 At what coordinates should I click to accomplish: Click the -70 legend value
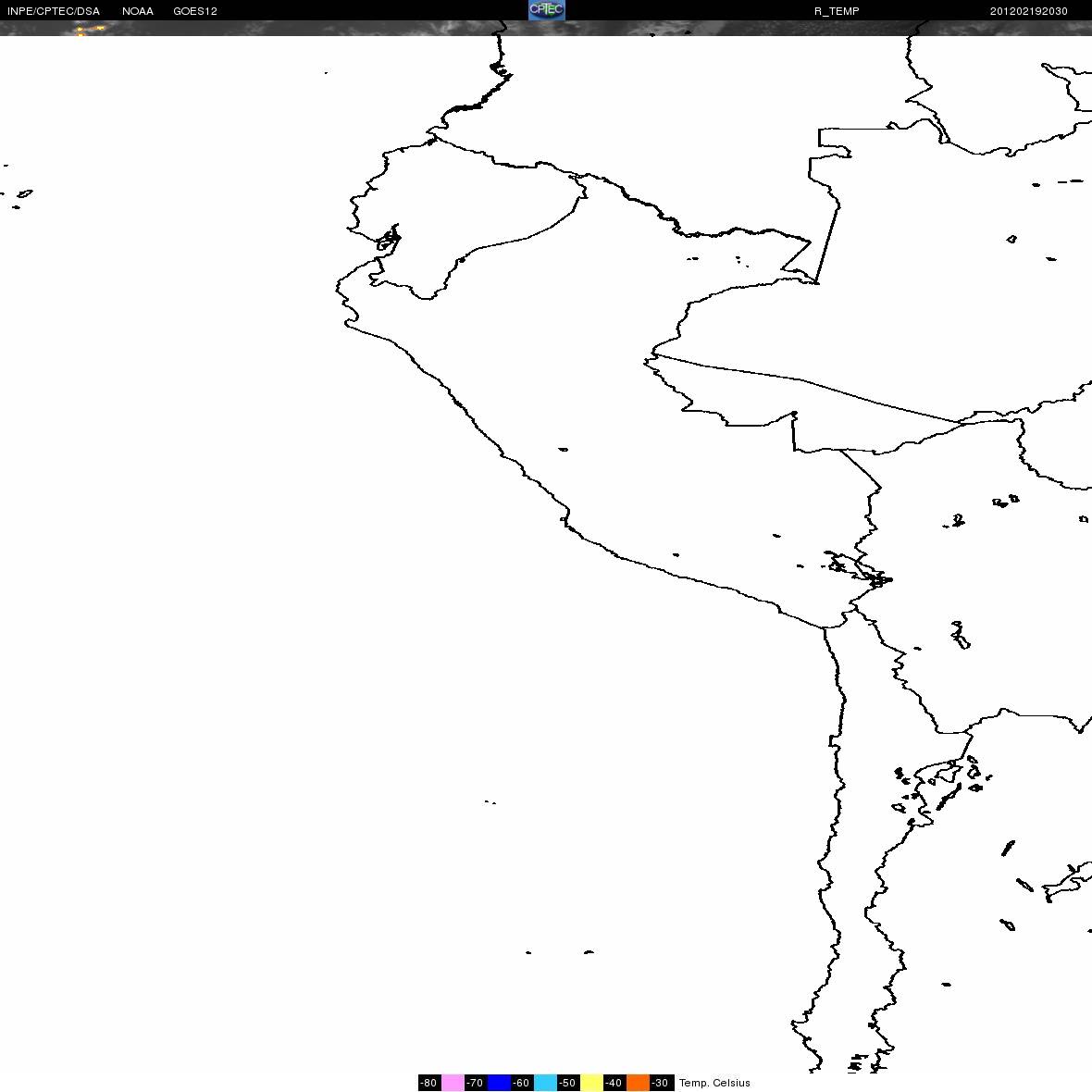475,1082
